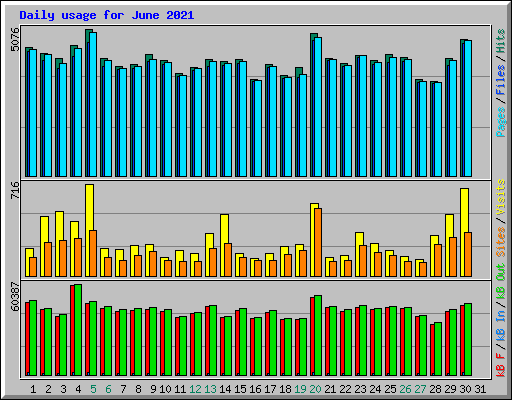Click the 'kB F' legend label
512x400 pixels.
(501, 365)
